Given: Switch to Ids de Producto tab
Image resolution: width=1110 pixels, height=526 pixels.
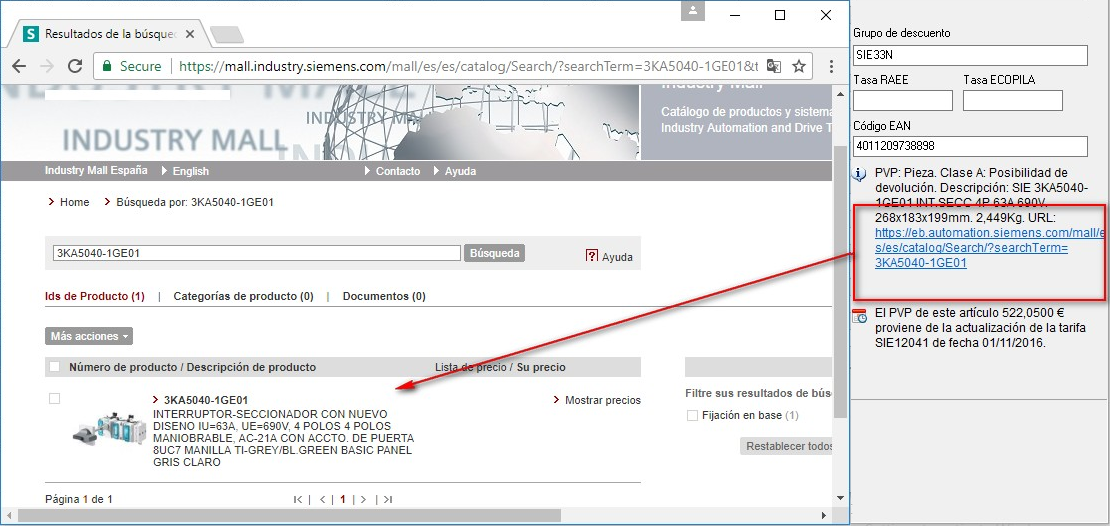Looking at the screenshot, I should click(x=95, y=297).
